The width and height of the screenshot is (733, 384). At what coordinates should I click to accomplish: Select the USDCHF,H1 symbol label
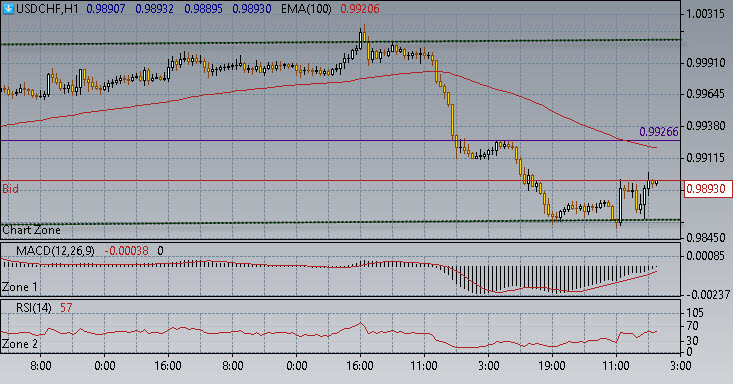(x=47, y=9)
